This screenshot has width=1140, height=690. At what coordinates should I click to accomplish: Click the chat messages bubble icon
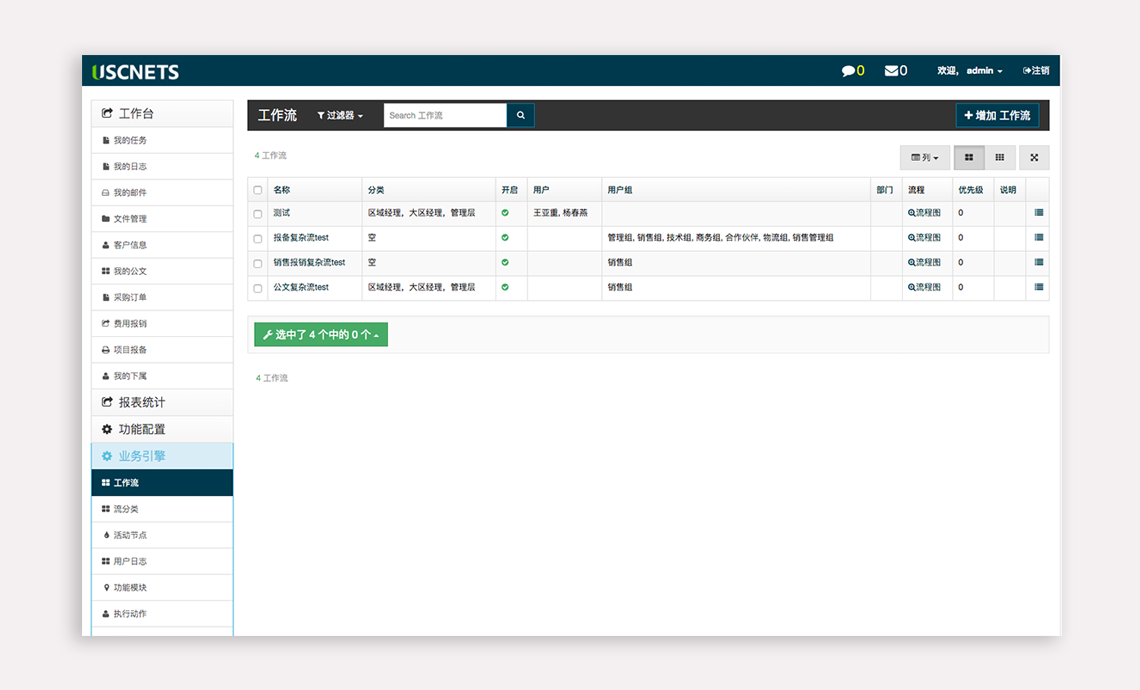[x=848, y=71]
